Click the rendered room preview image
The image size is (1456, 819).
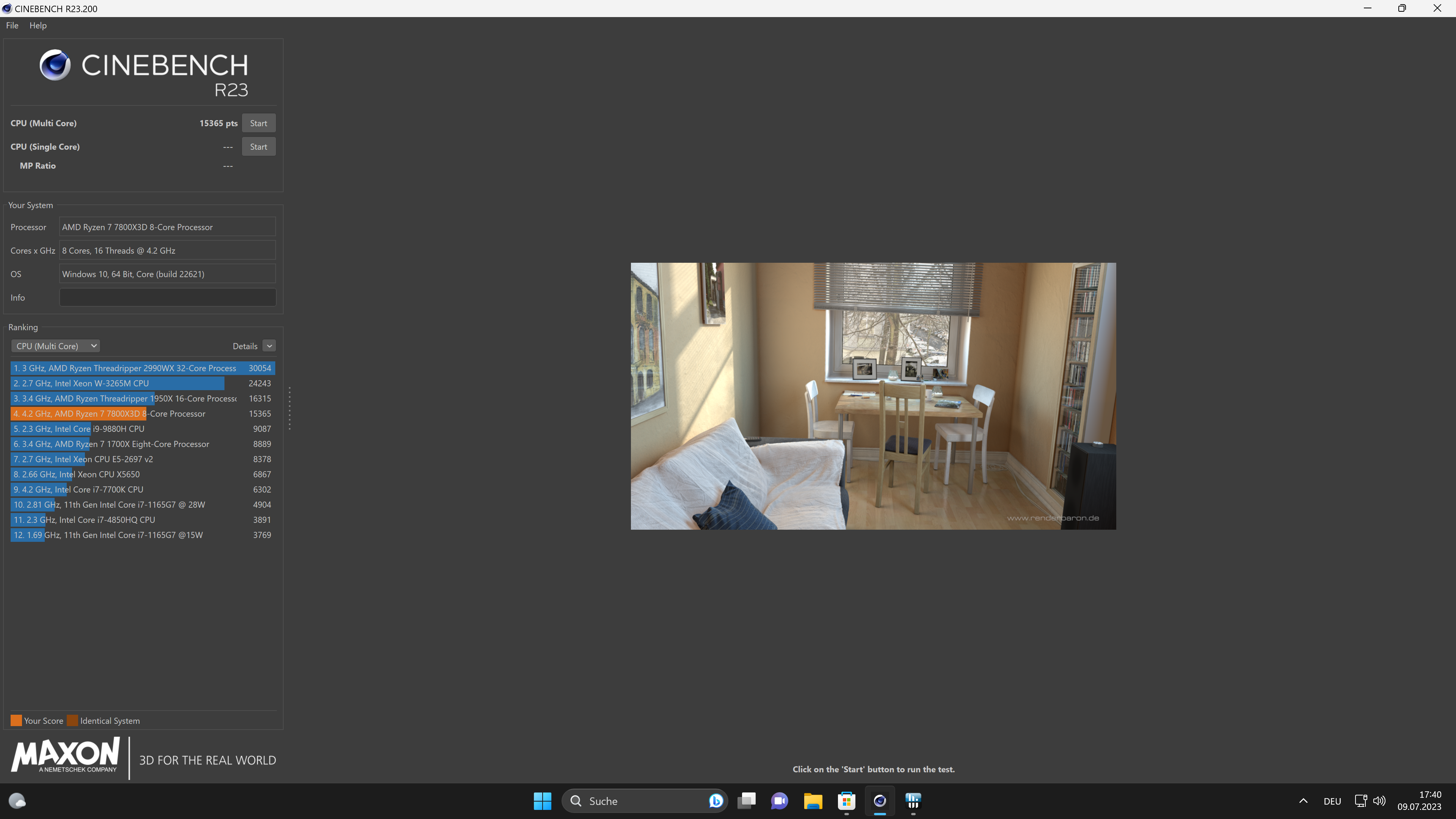pos(873,395)
